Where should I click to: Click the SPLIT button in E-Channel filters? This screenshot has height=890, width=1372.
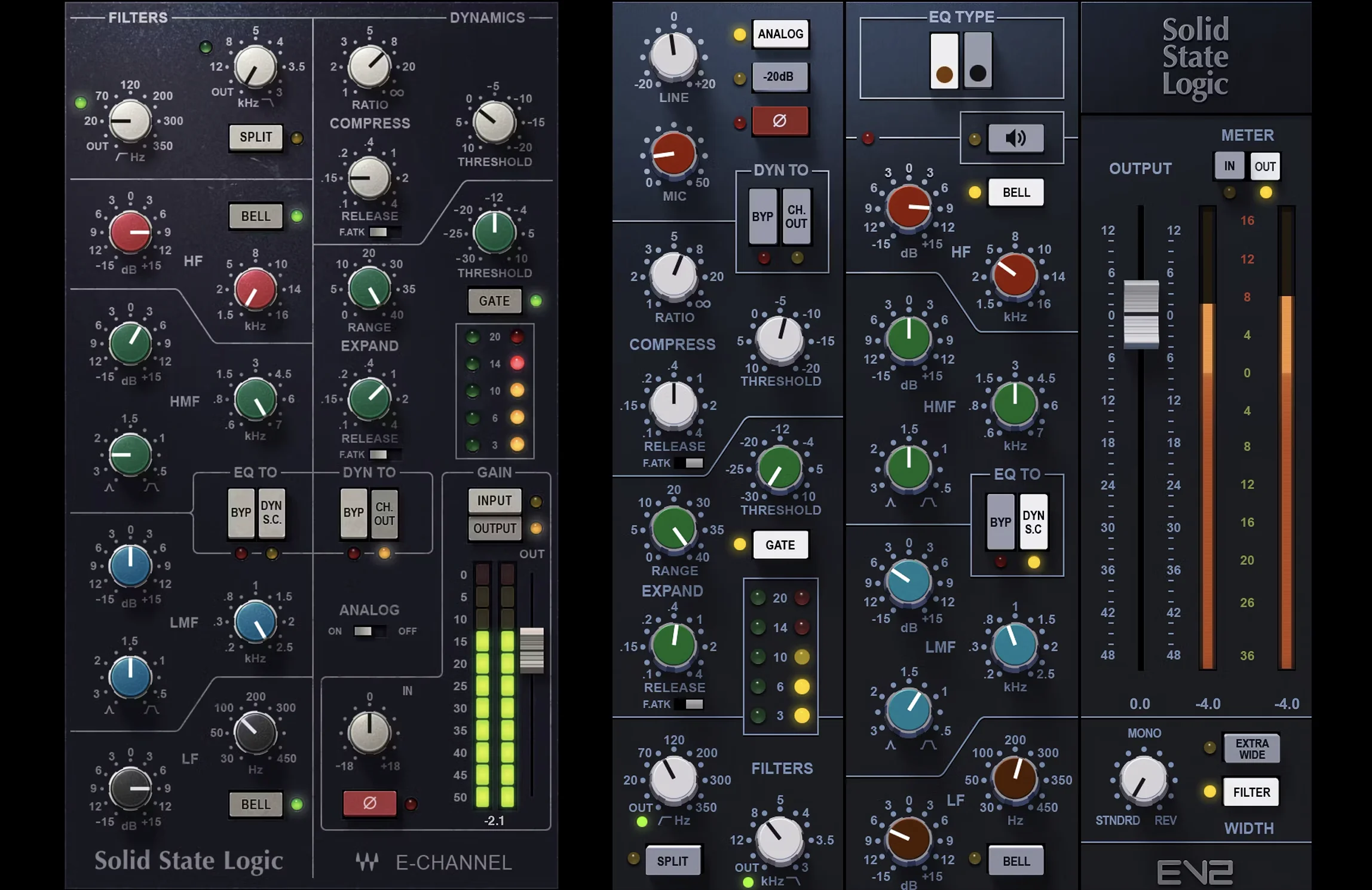(x=256, y=137)
